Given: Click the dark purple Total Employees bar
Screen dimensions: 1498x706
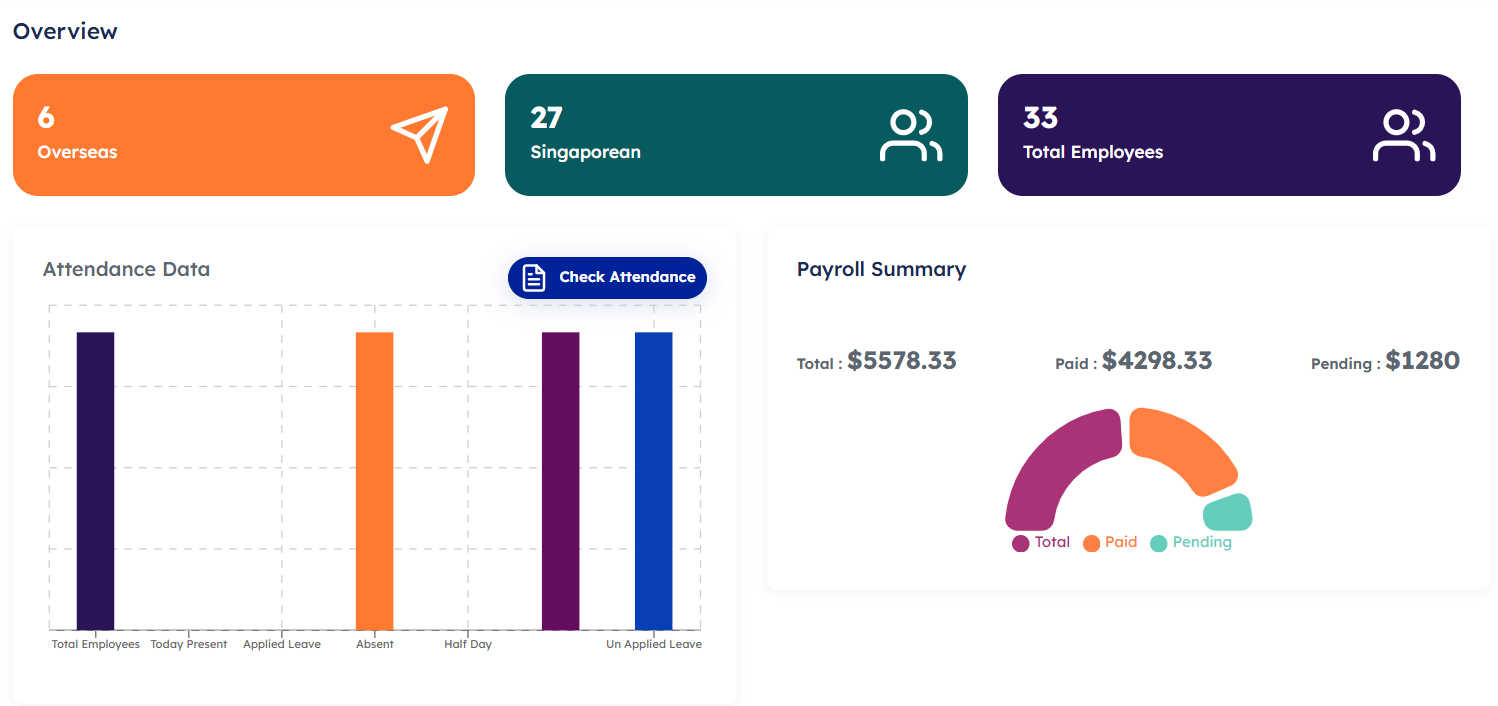Looking at the screenshot, I should [96, 480].
